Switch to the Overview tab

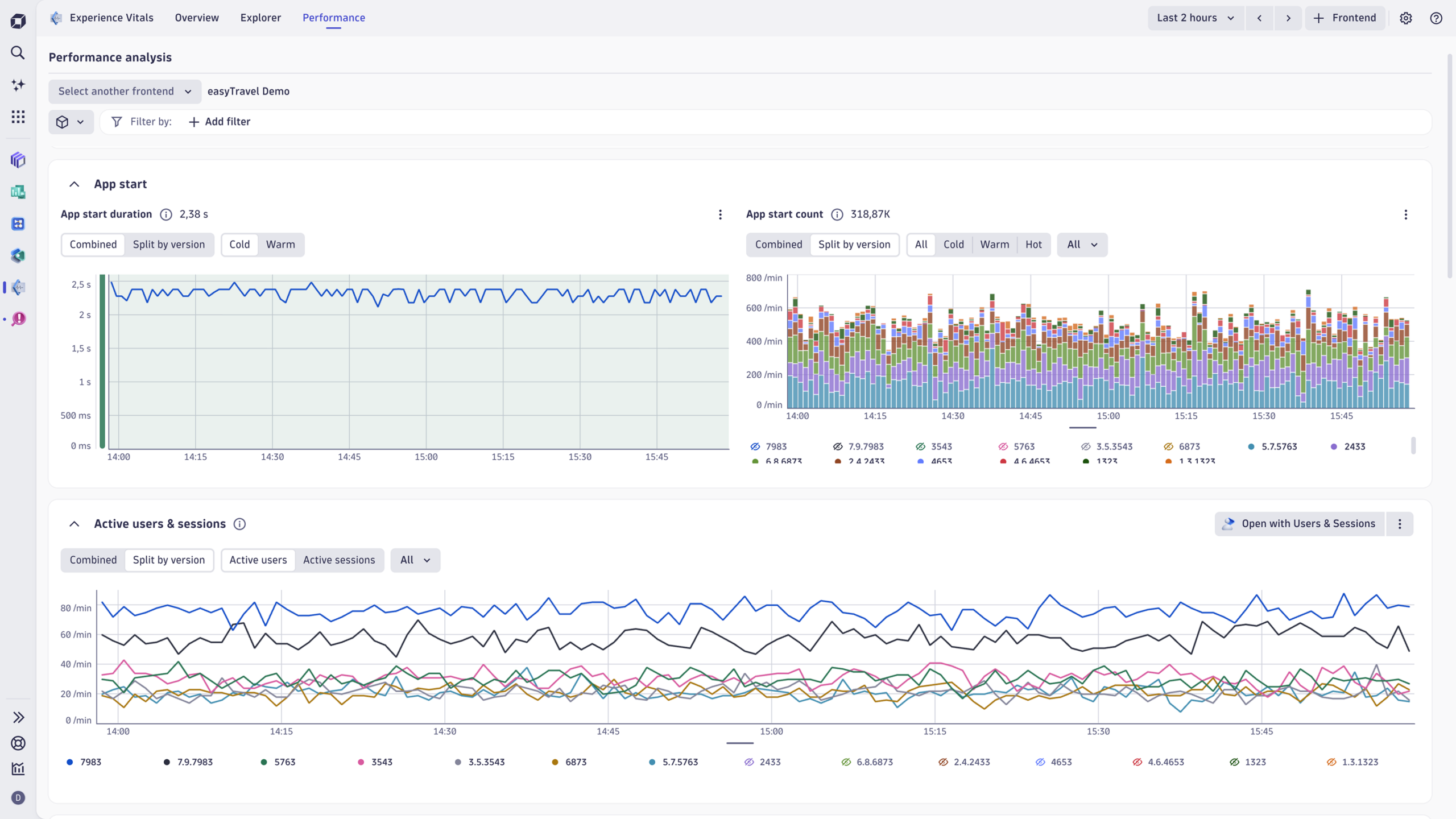click(x=197, y=18)
